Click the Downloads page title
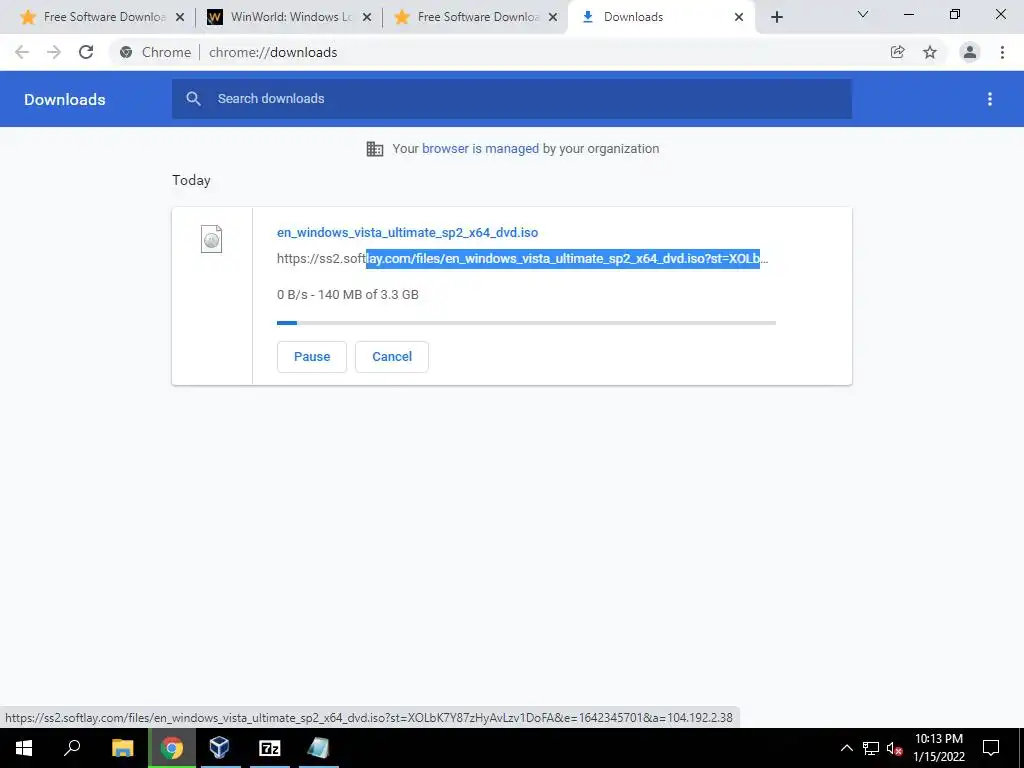The height and width of the screenshot is (768, 1024). pos(65,99)
